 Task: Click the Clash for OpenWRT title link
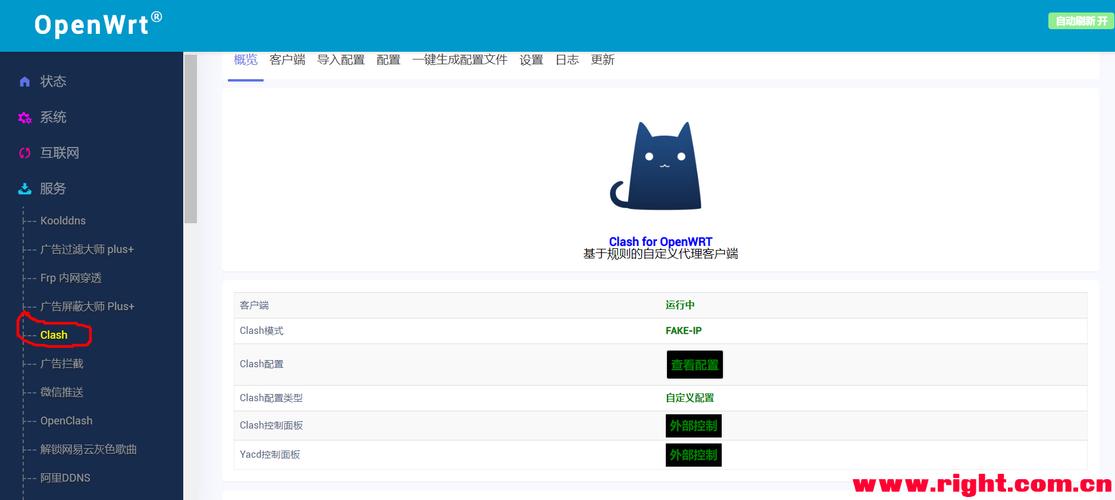click(661, 242)
